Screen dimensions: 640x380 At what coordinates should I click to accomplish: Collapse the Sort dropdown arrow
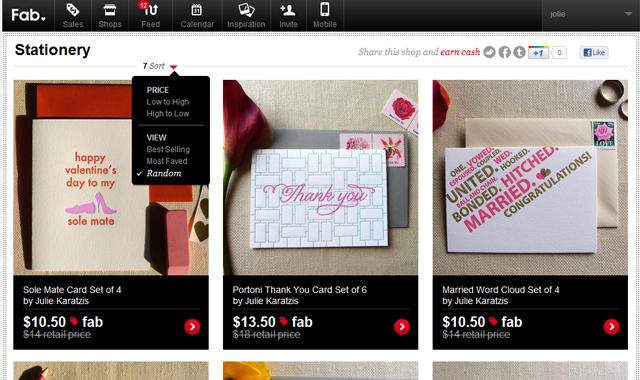[x=173, y=67]
